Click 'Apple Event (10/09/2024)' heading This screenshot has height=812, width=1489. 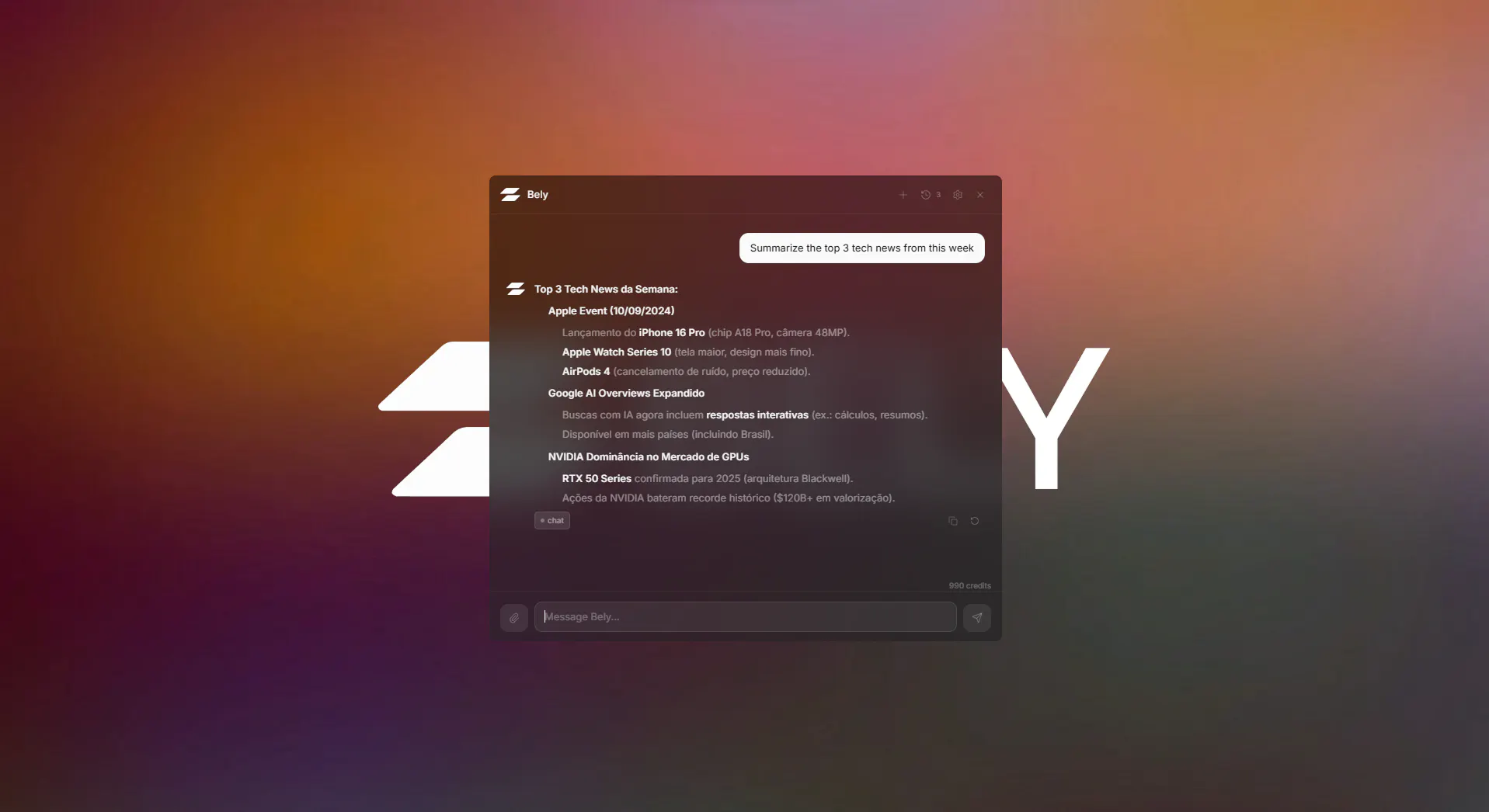click(611, 311)
